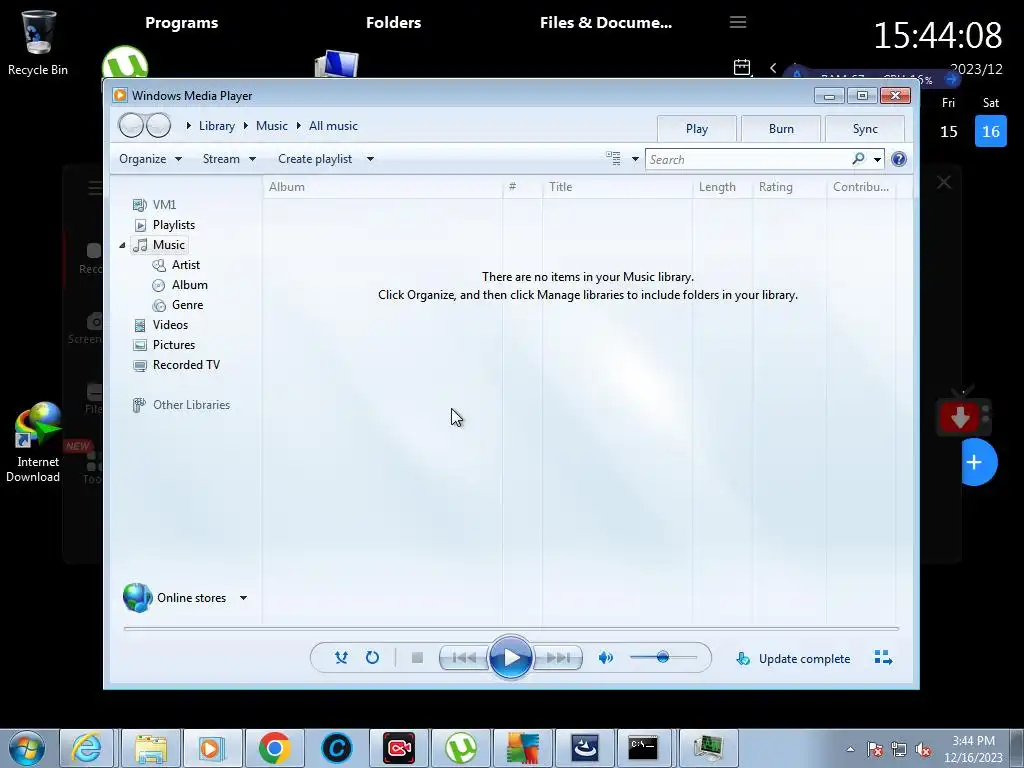Select All music in the breadcrumb
The image size is (1024, 768).
coord(333,126)
